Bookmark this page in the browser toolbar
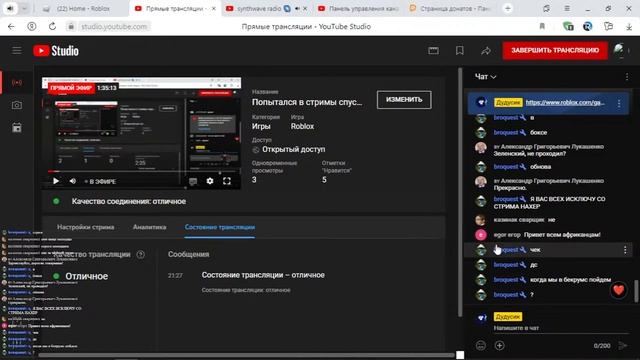 [542, 27]
